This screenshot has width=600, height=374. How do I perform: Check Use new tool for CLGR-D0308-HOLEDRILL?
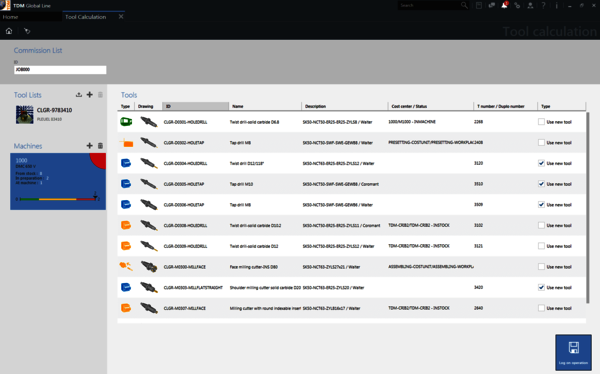pyautogui.click(x=541, y=225)
